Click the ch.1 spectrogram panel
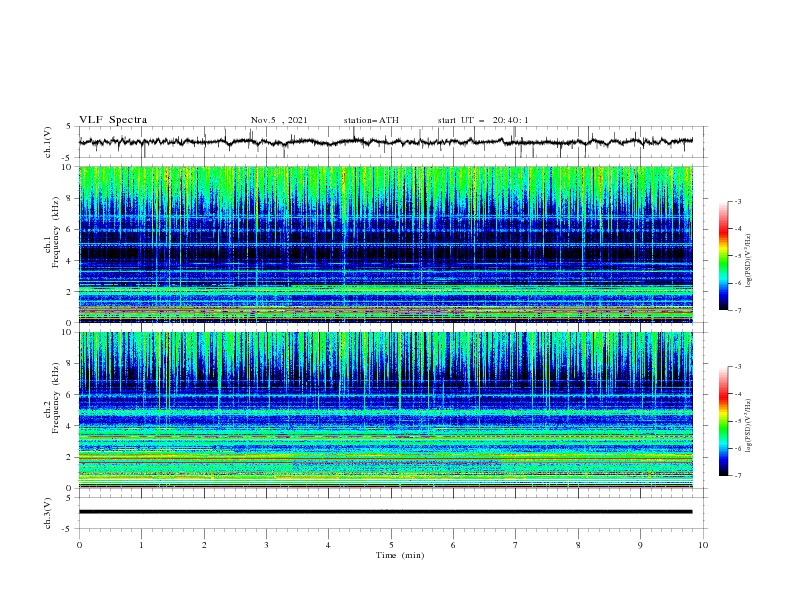This screenshot has width=792, height=612. (385, 244)
